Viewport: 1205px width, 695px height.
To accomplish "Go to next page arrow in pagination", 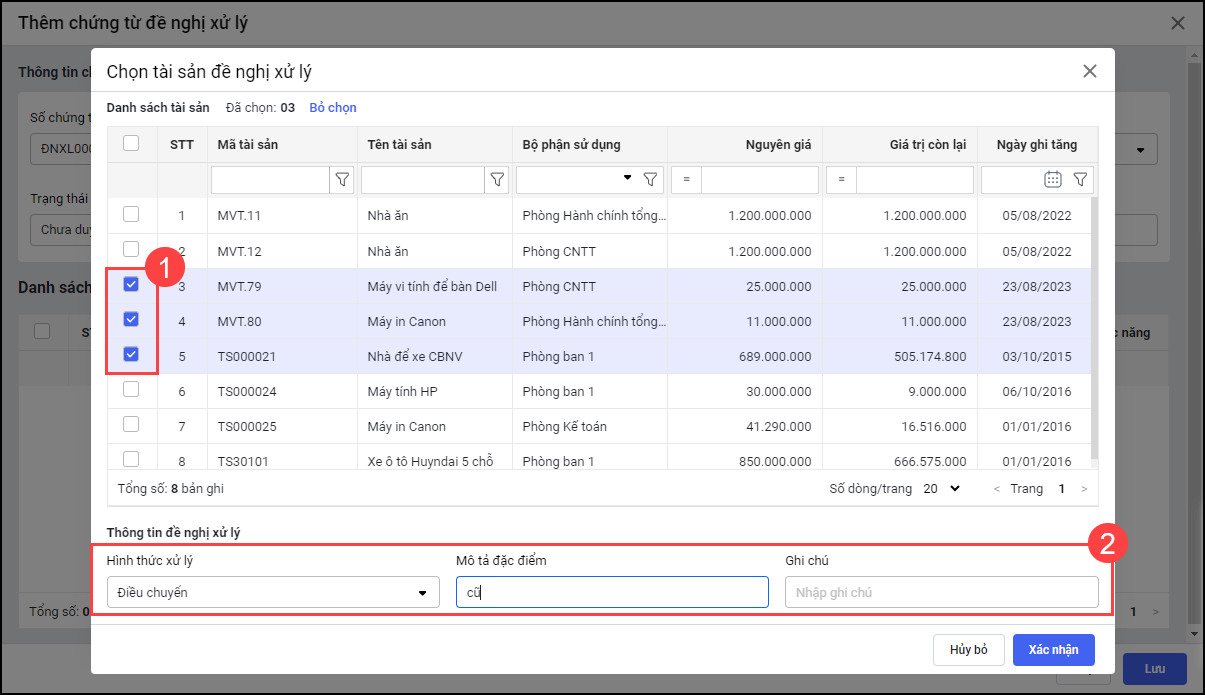I will (1083, 489).
